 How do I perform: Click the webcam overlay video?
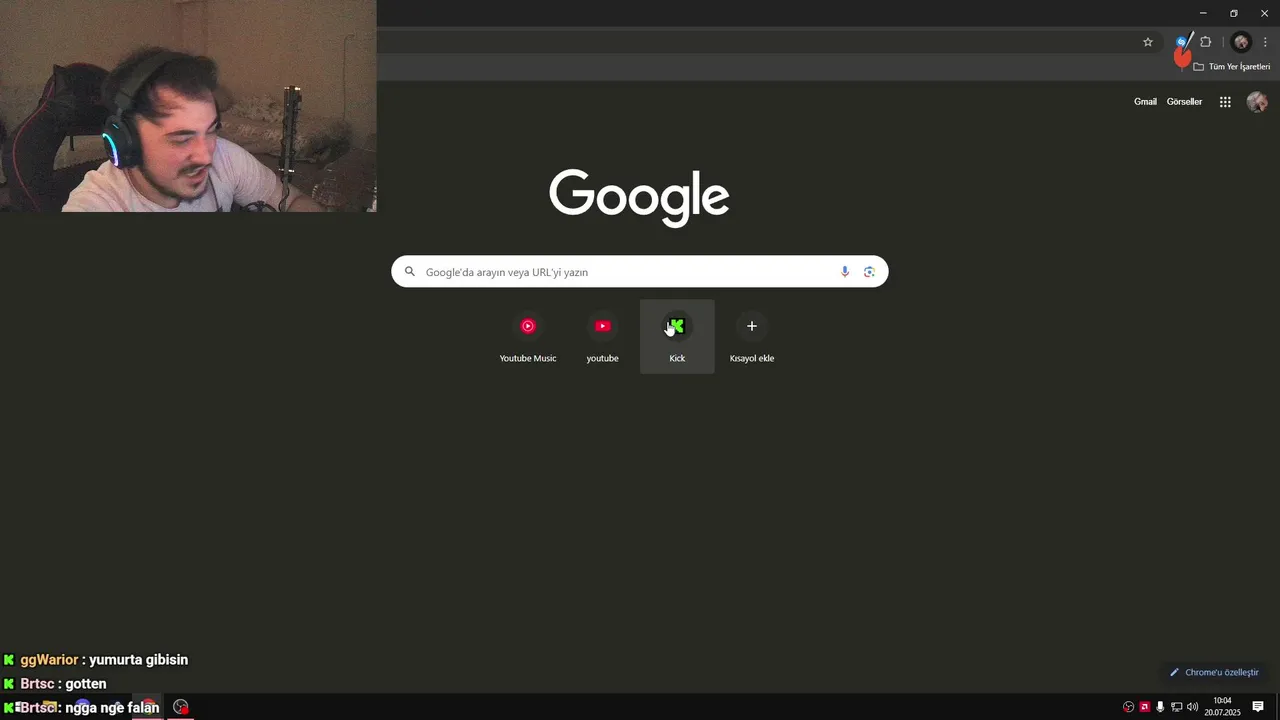point(188,106)
